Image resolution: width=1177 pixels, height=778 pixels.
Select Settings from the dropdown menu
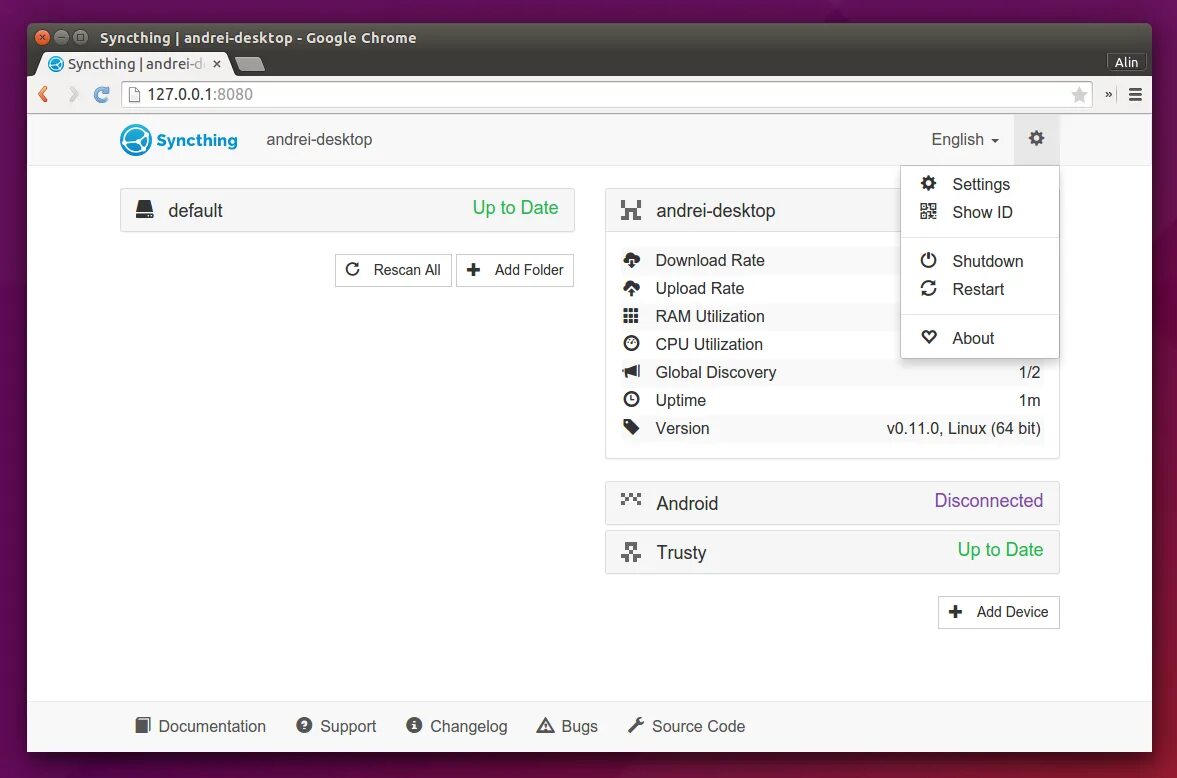(980, 184)
